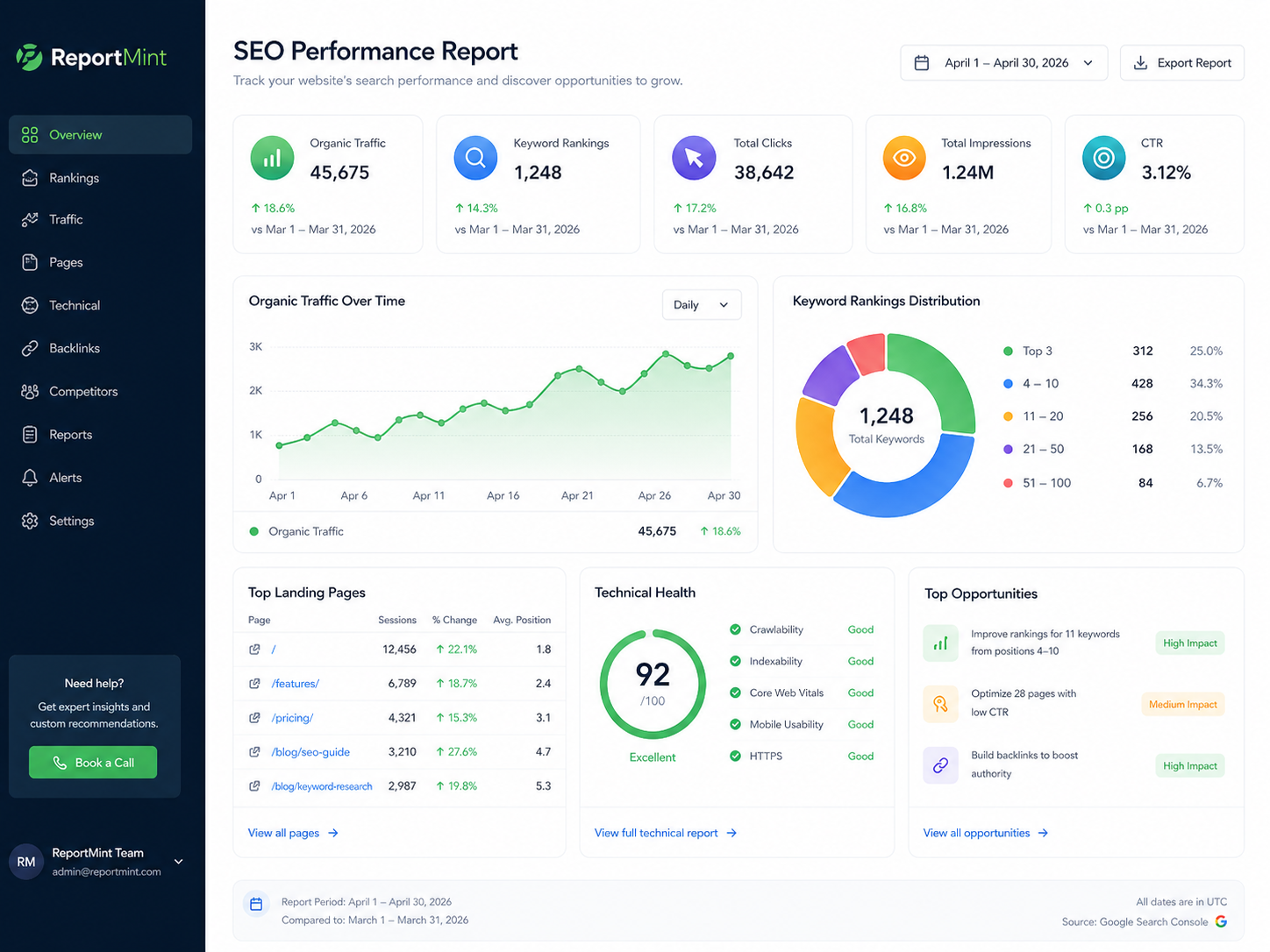Click the HTTPS green check icon
The image size is (1270, 952).
point(735,756)
